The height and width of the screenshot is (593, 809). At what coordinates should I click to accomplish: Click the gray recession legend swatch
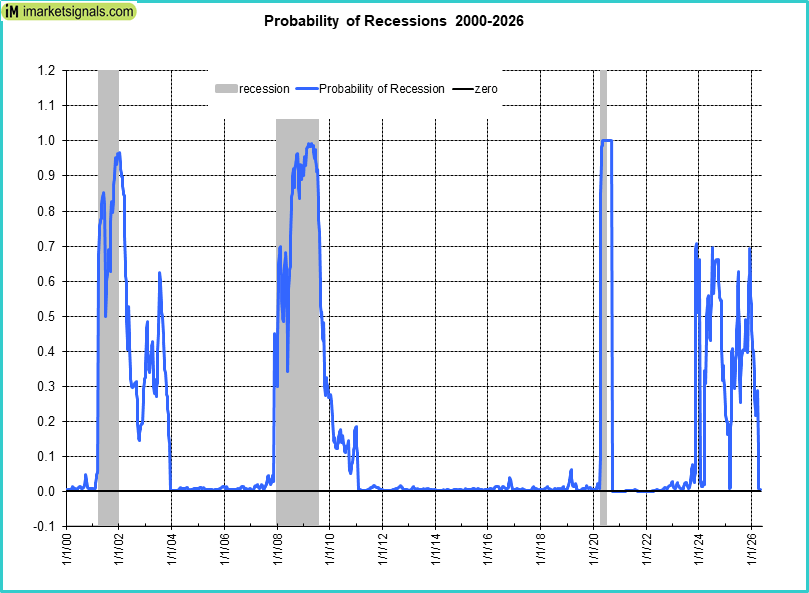226,89
